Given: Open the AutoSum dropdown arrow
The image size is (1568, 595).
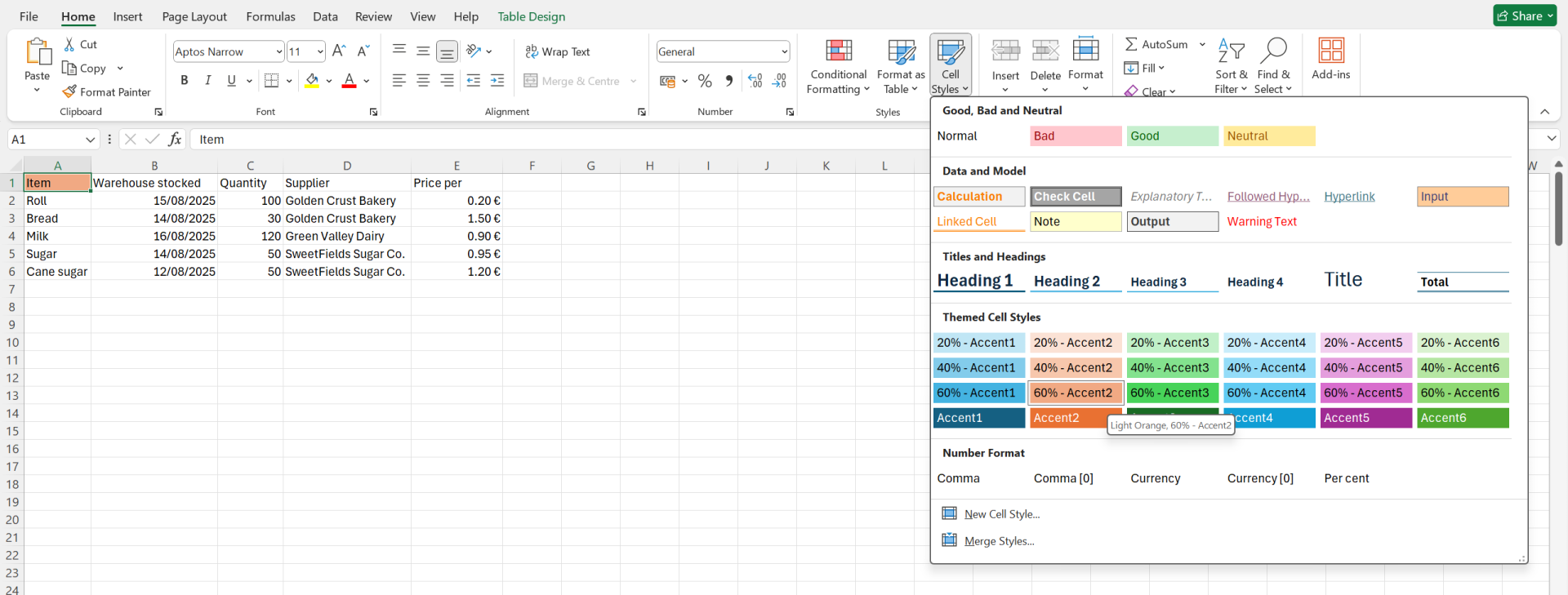Looking at the screenshot, I should pyautogui.click(x=1202, y=44).
